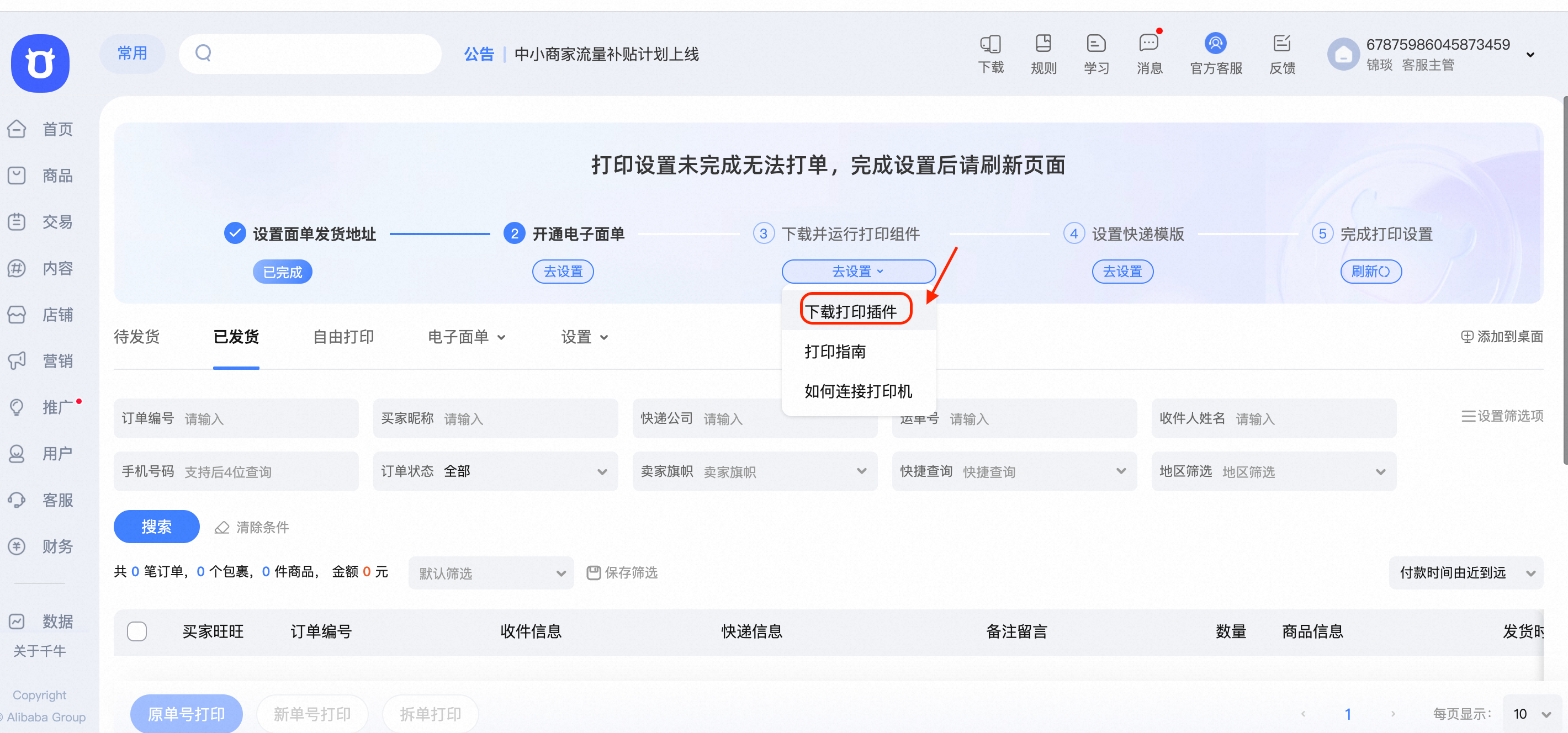Open the 地区筛选 dropdown
The height and width of the screenshot is (733, 1568).
[1273, 471]
